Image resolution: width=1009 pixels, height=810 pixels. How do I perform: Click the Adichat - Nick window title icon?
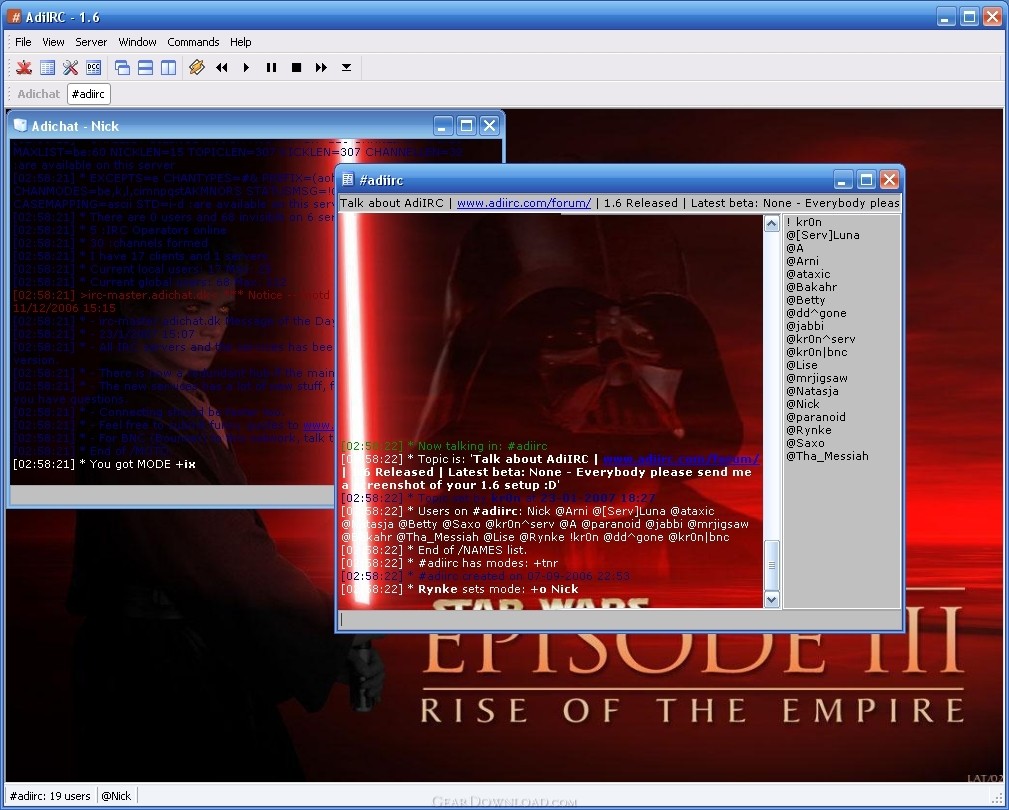pos(21,125)
